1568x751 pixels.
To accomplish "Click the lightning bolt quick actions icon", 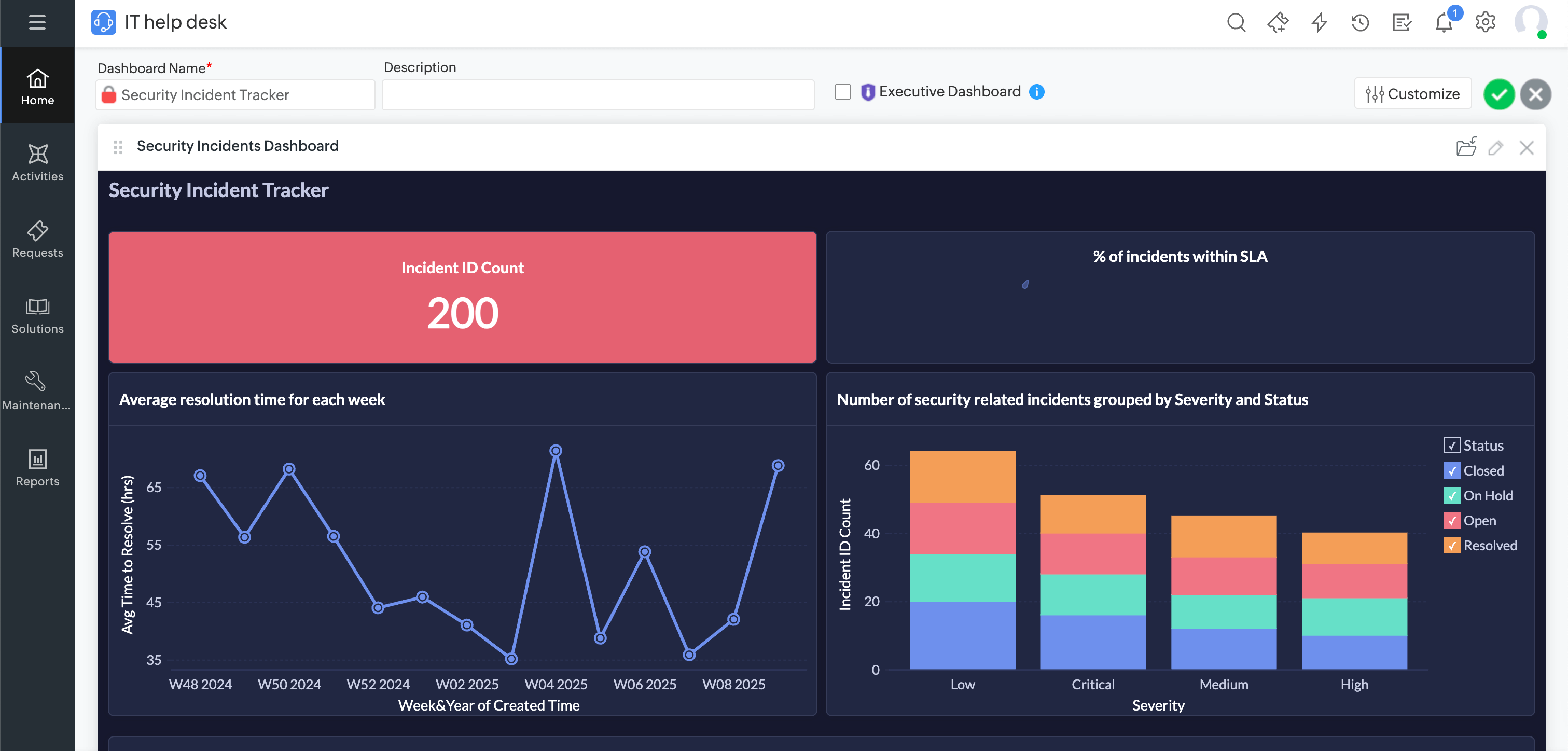I will tap(1319, 22).
